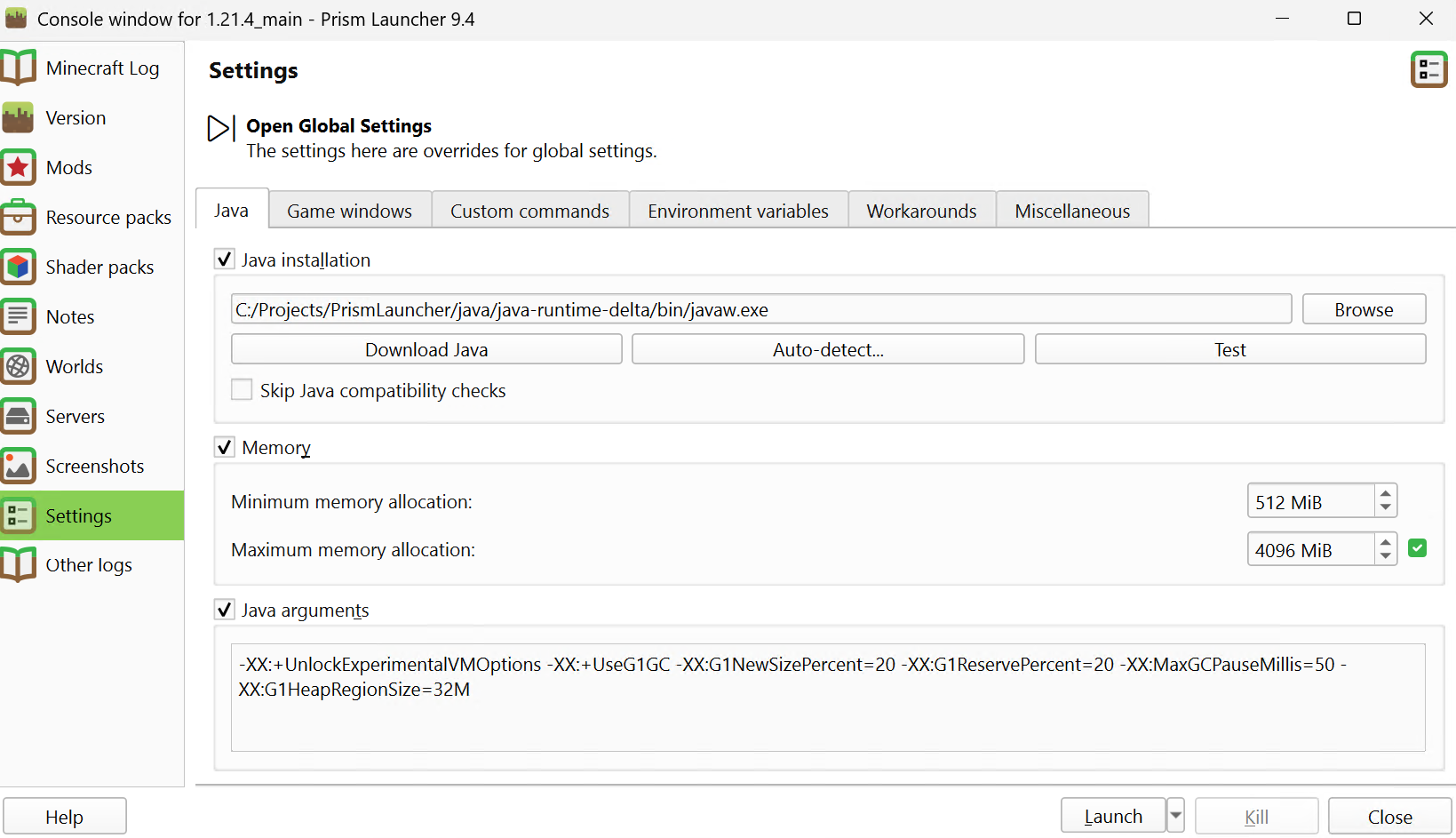Screen dimensions: 1456x838
Task: Click the Browse button
Action: click(1364, 309)
